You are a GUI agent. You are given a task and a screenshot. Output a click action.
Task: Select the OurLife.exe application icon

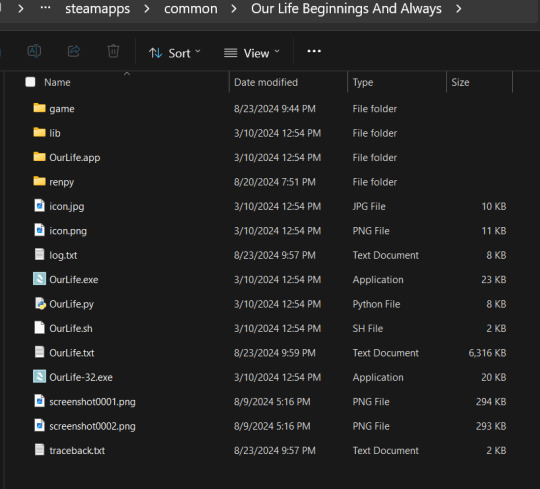[40, 279]
